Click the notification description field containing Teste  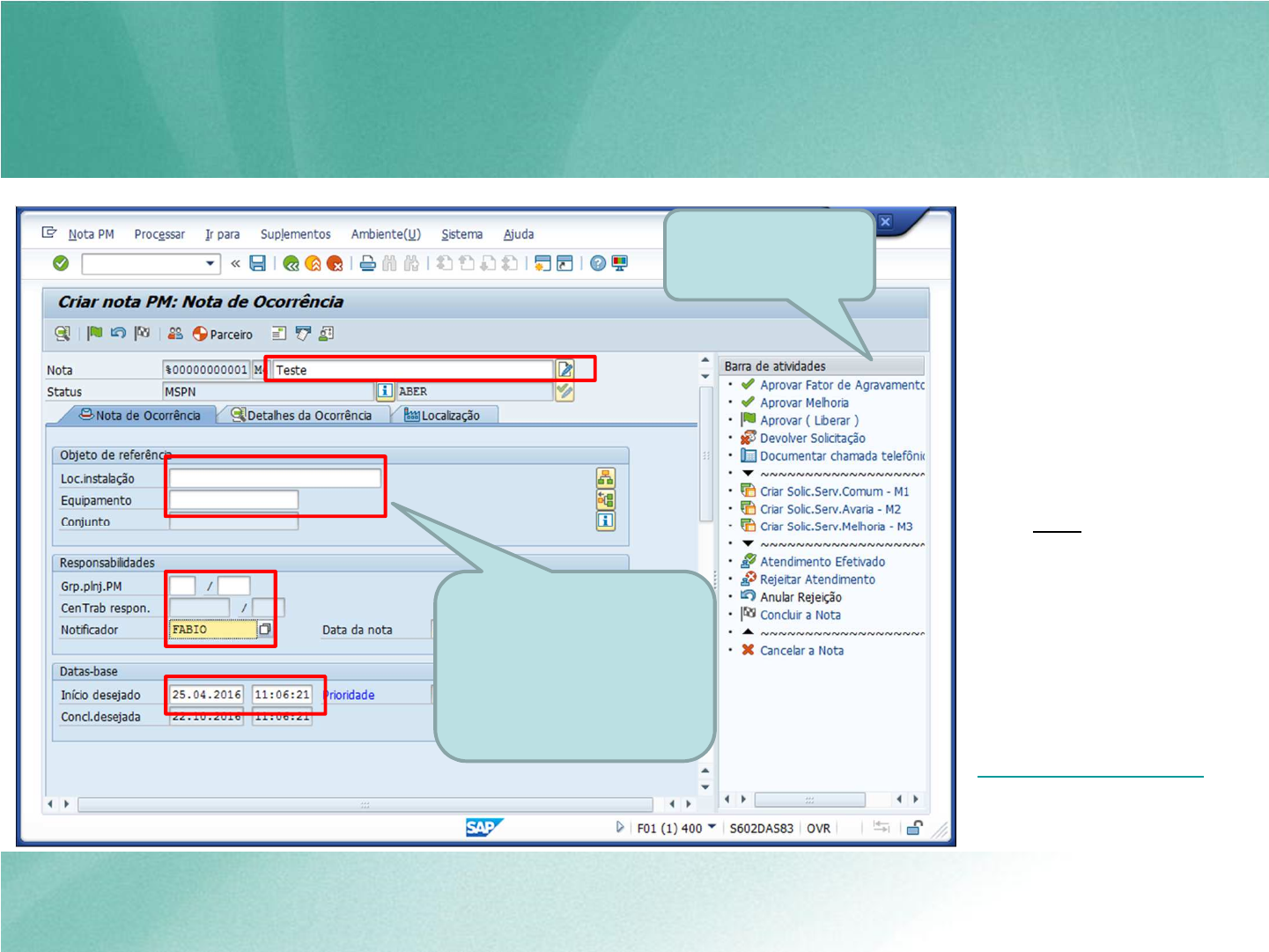point(413,370)
